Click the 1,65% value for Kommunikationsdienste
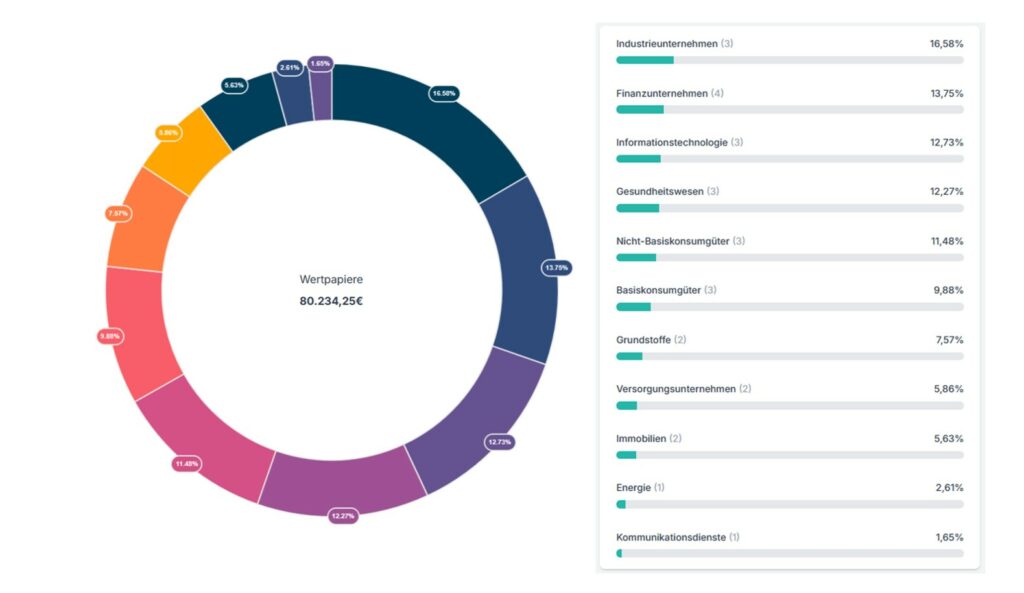This screenshot has height=593, width=1024. pyautogui.click(x=950, y=537)
